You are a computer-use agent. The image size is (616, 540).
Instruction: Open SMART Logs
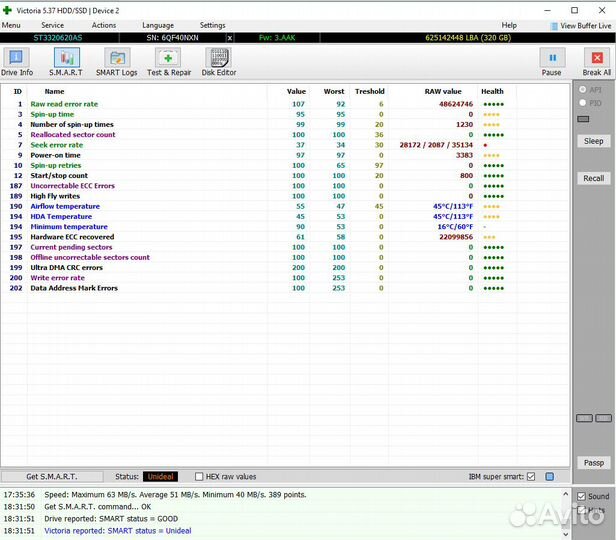[x=117, y=62]
